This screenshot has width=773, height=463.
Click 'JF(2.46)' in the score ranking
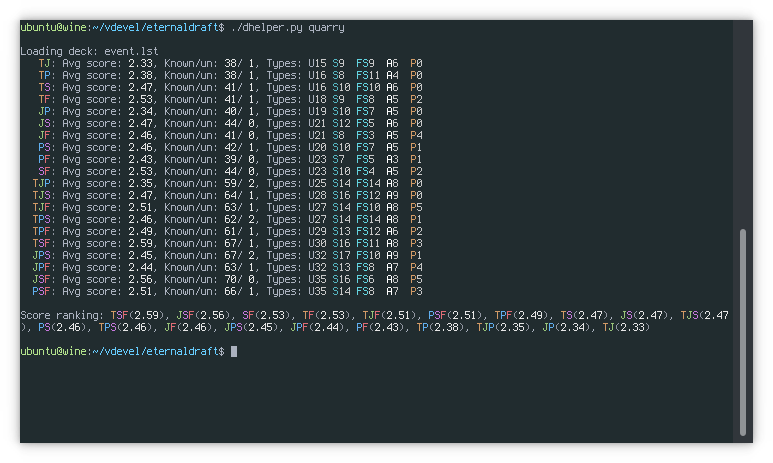(188, 327)
